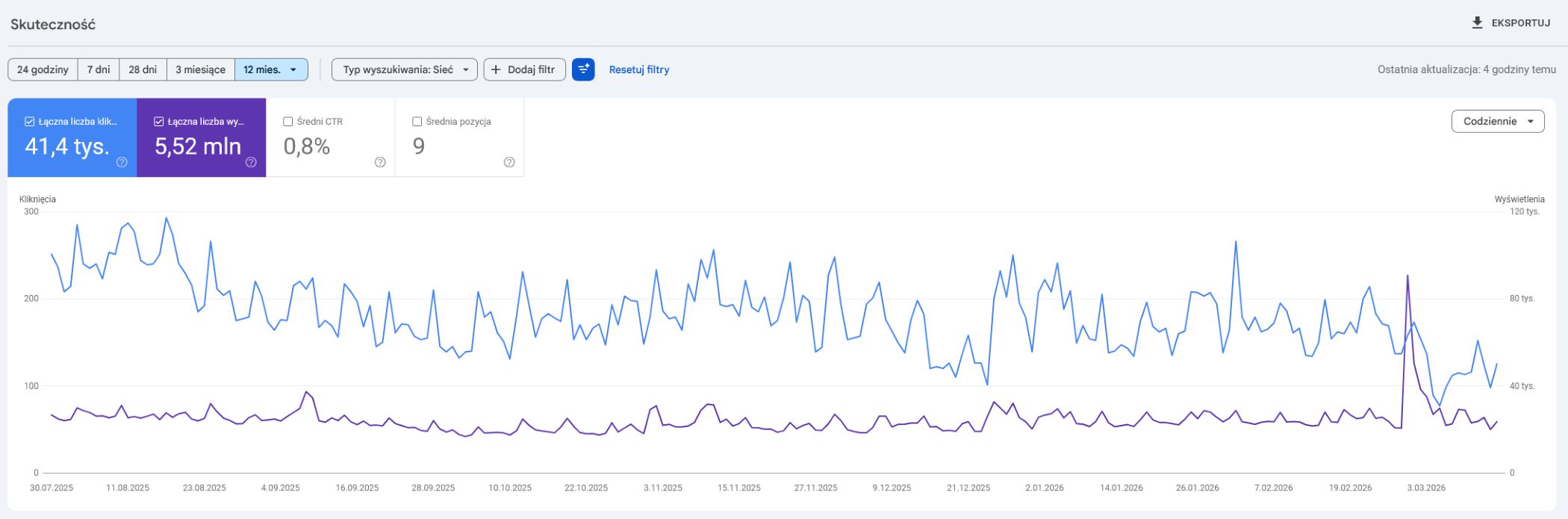The width and height of the screenshot is (1568, 519).
Task: Click help icon on Średnia pozycja card
Action: pyautogui.click(x=509, y=162)
